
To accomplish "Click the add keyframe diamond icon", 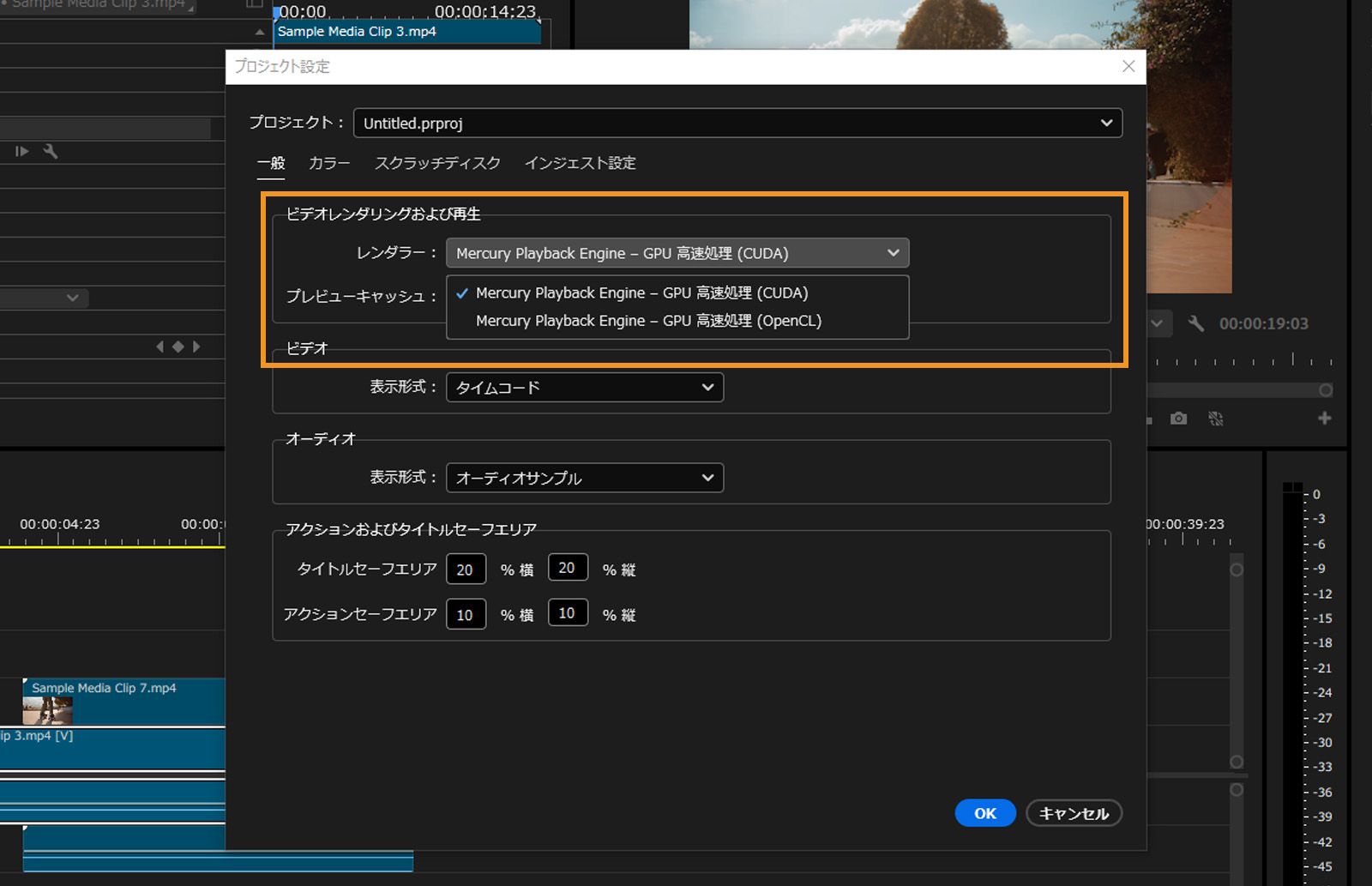I will (178, 346).
